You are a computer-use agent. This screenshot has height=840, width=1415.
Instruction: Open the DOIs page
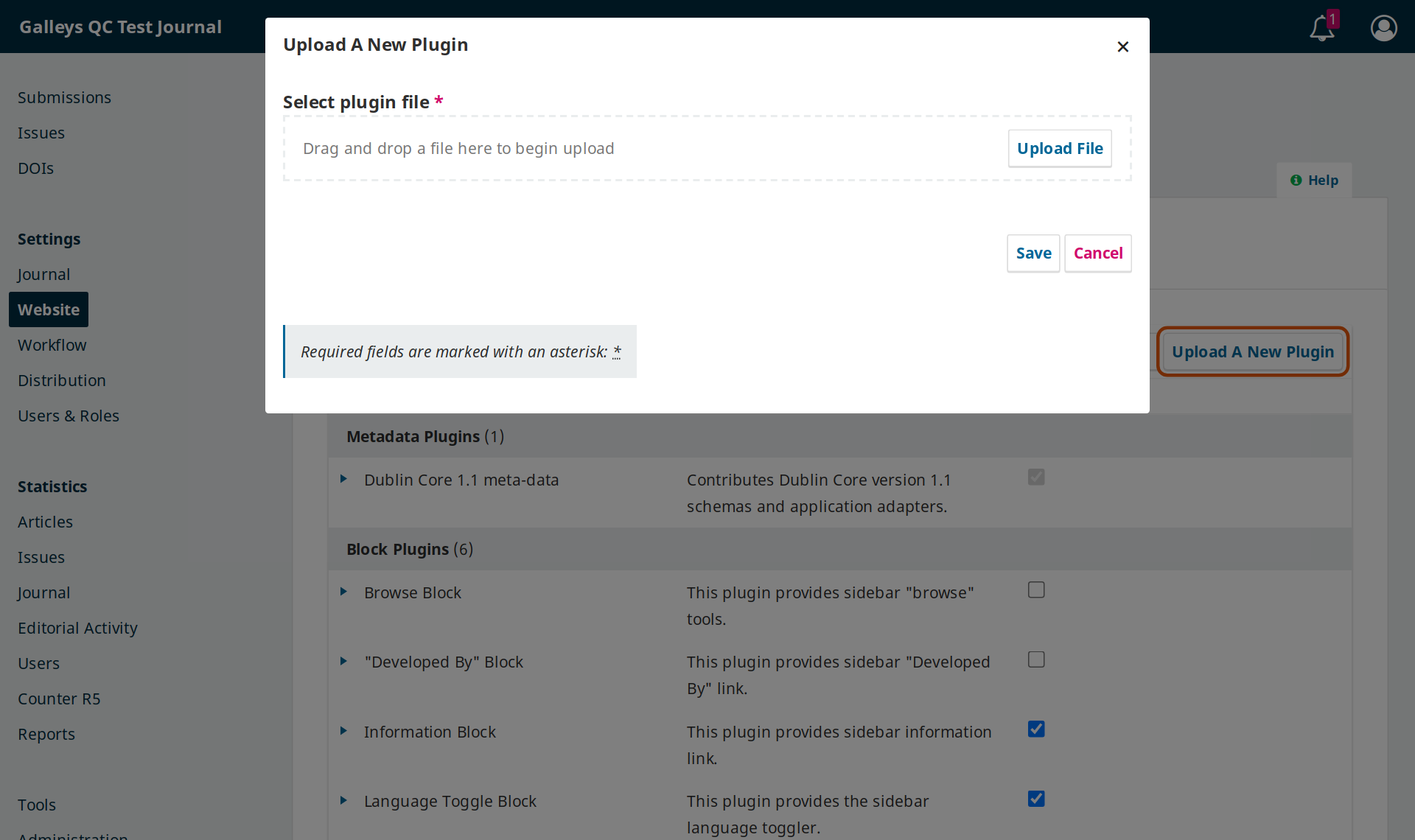point(36,168)
